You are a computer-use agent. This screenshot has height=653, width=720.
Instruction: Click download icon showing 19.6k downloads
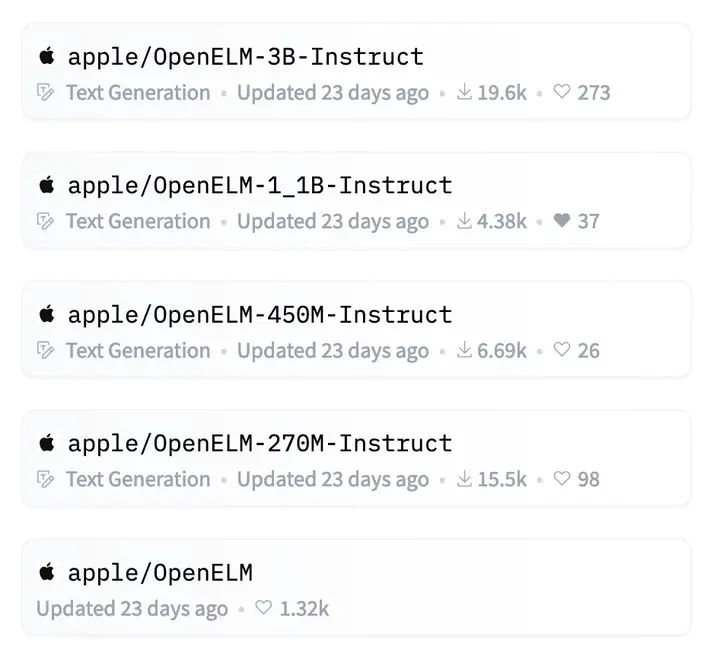coord(464,92)
